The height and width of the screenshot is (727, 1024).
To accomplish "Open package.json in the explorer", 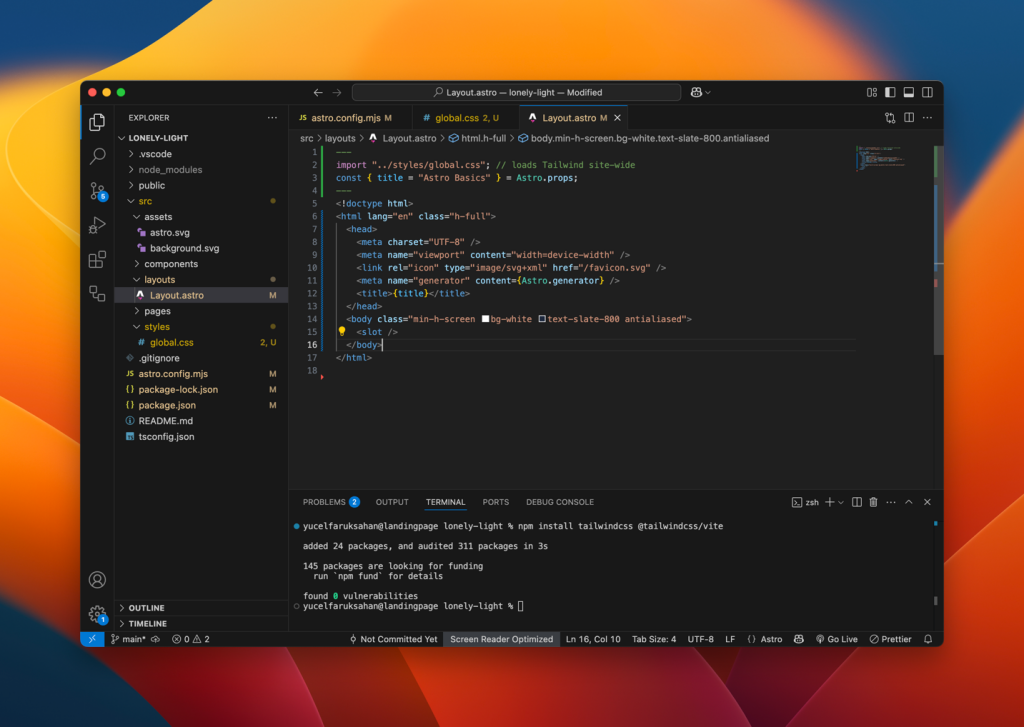I will tap(167, 405).
